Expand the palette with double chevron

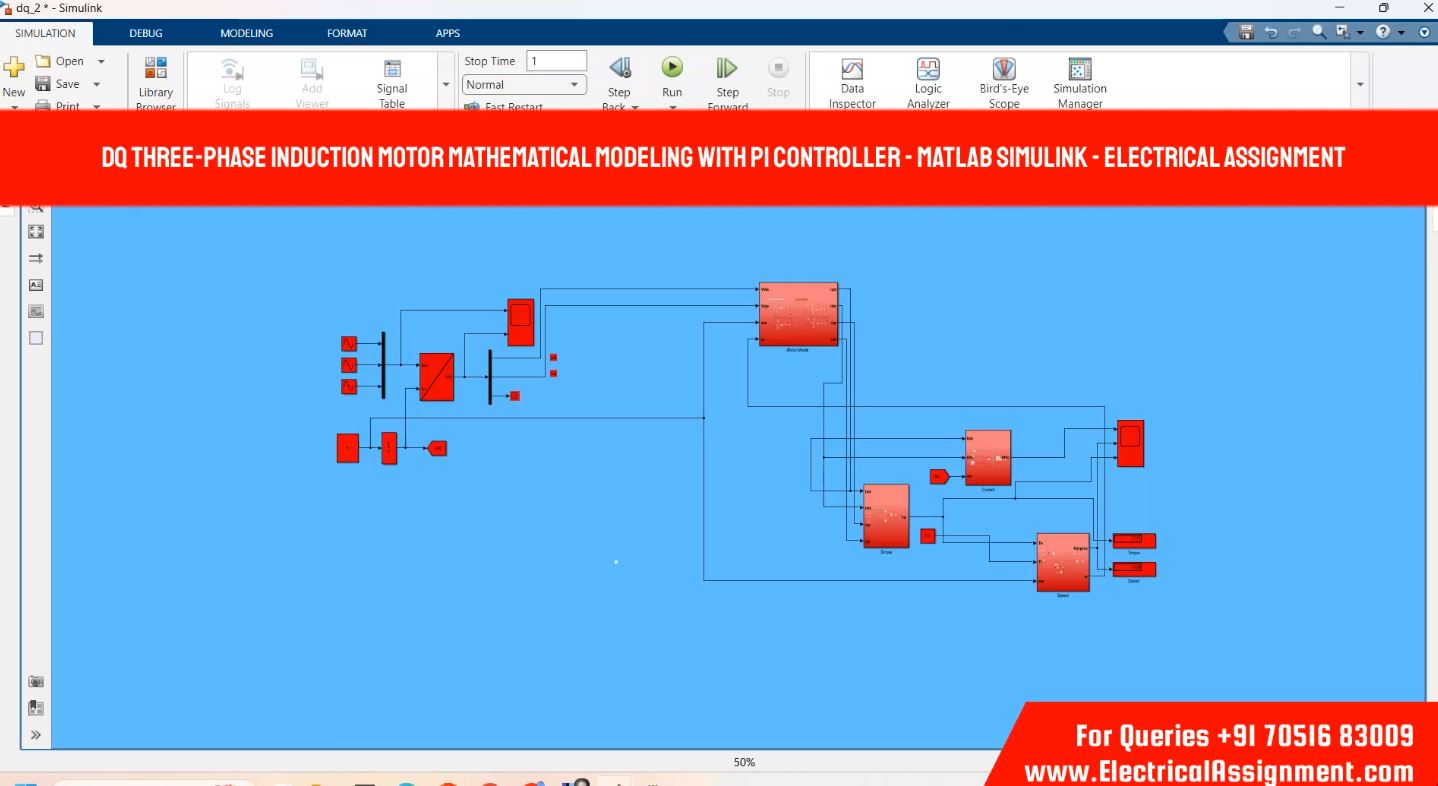tap(36, 735)
